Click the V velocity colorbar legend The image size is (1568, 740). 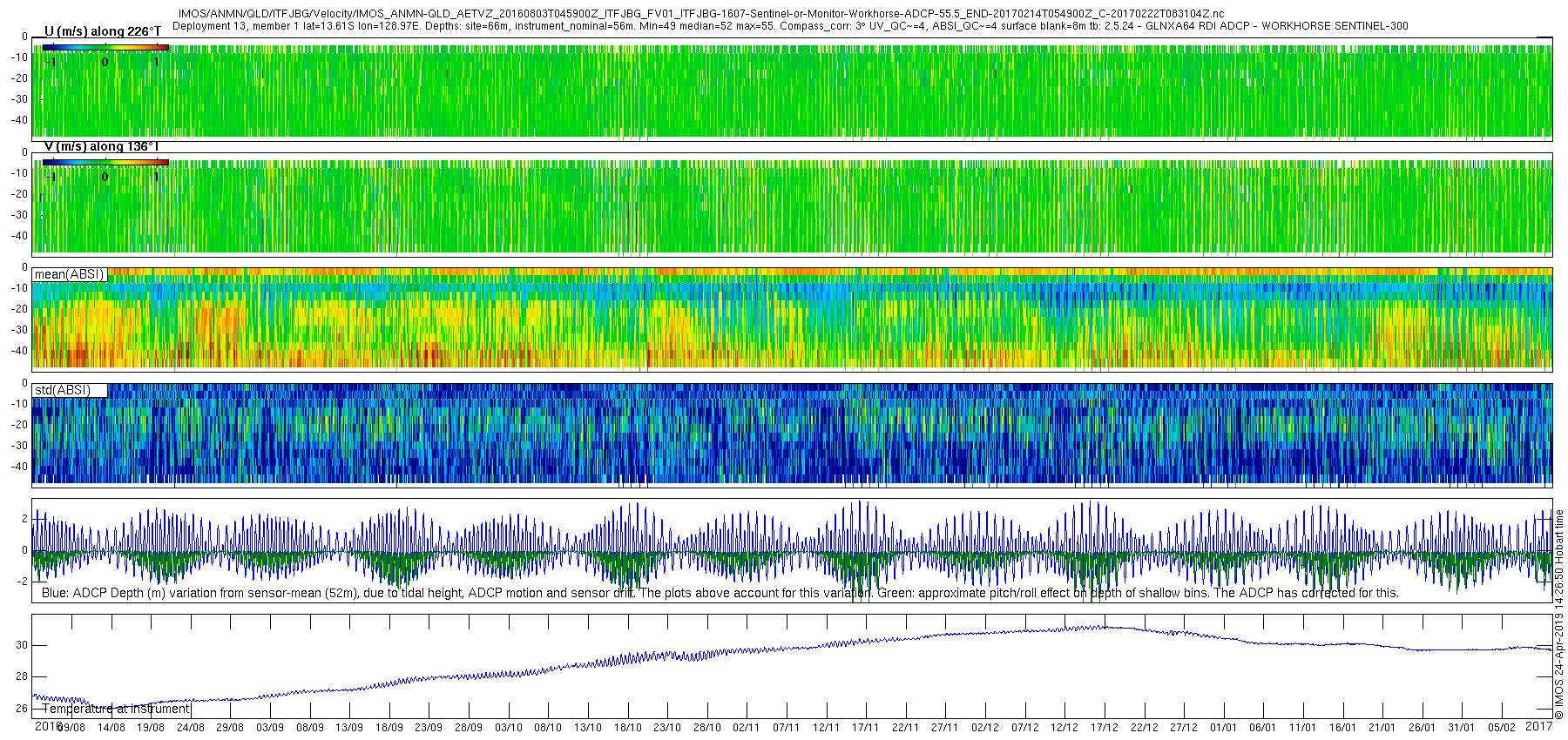pos(105,162)
